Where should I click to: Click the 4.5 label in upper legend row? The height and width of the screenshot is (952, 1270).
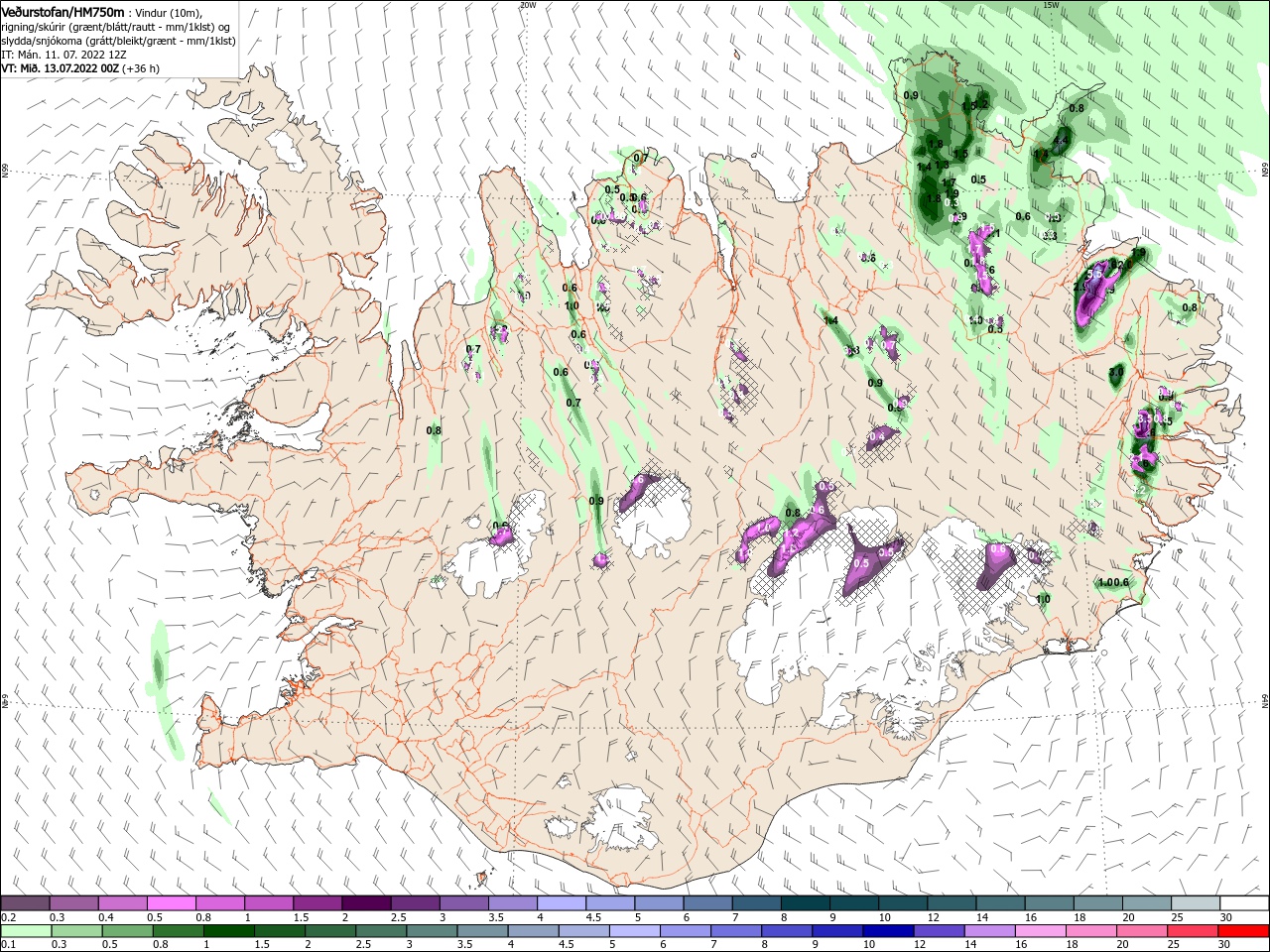click(593, 916)
